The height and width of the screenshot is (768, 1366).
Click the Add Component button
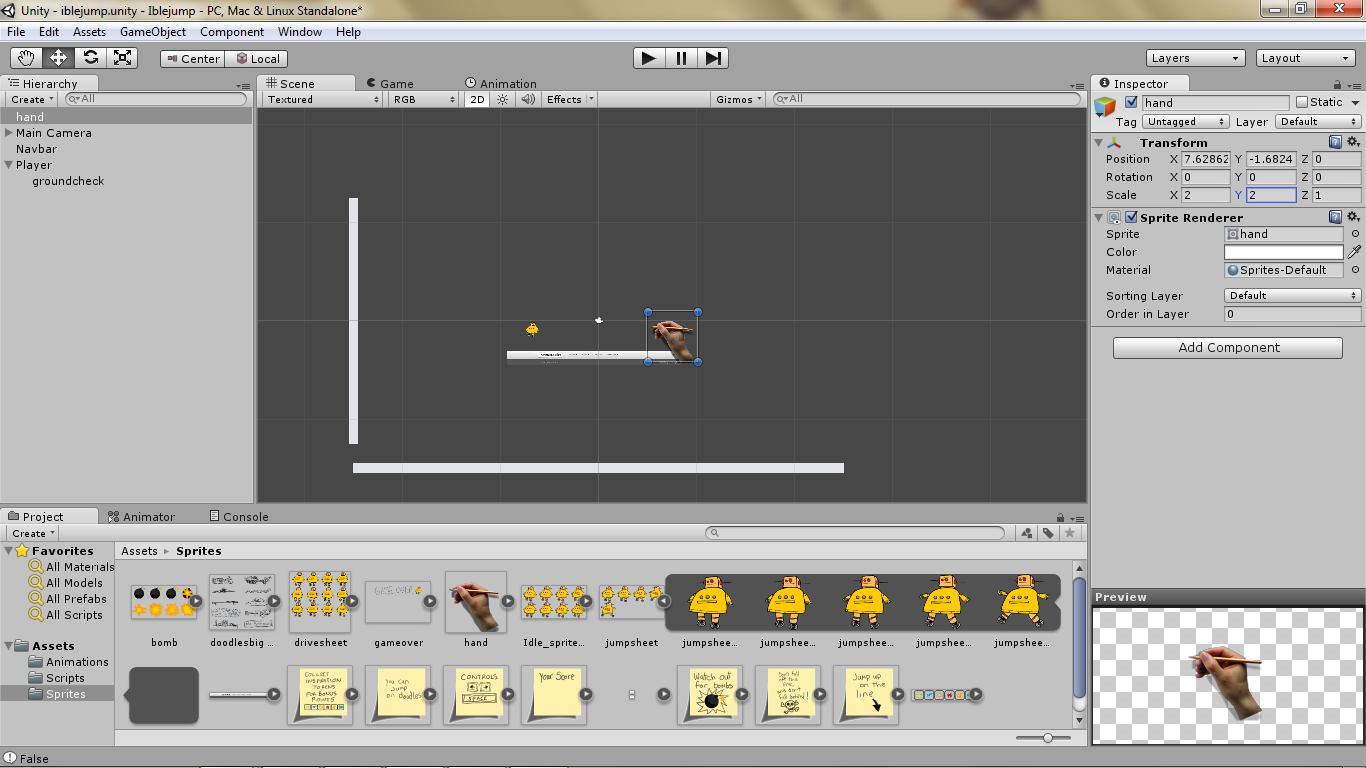point(1227,347)
